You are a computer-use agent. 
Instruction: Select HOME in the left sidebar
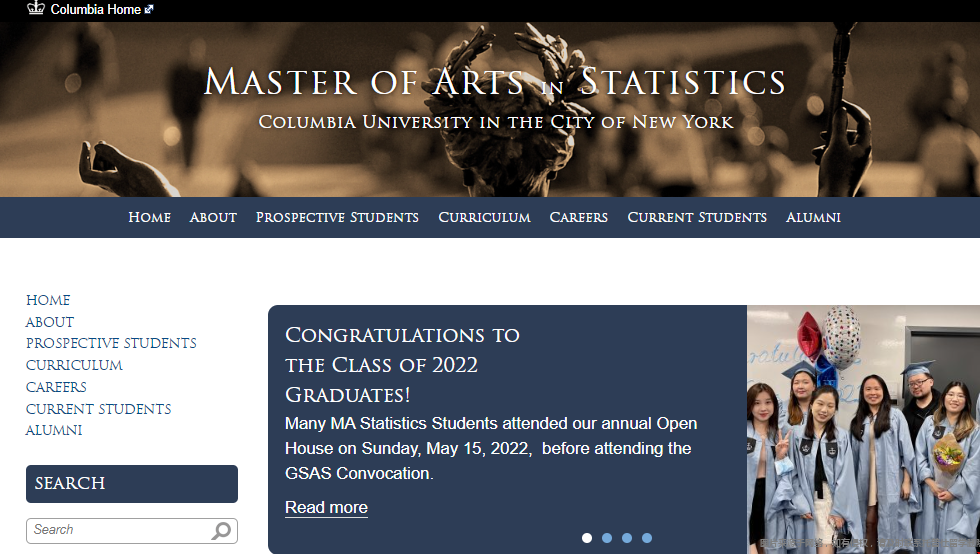(48, 300)
